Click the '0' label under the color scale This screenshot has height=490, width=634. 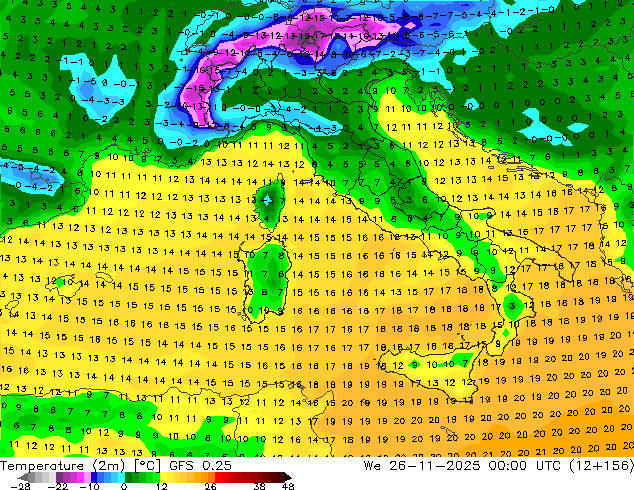pos(124,486)
